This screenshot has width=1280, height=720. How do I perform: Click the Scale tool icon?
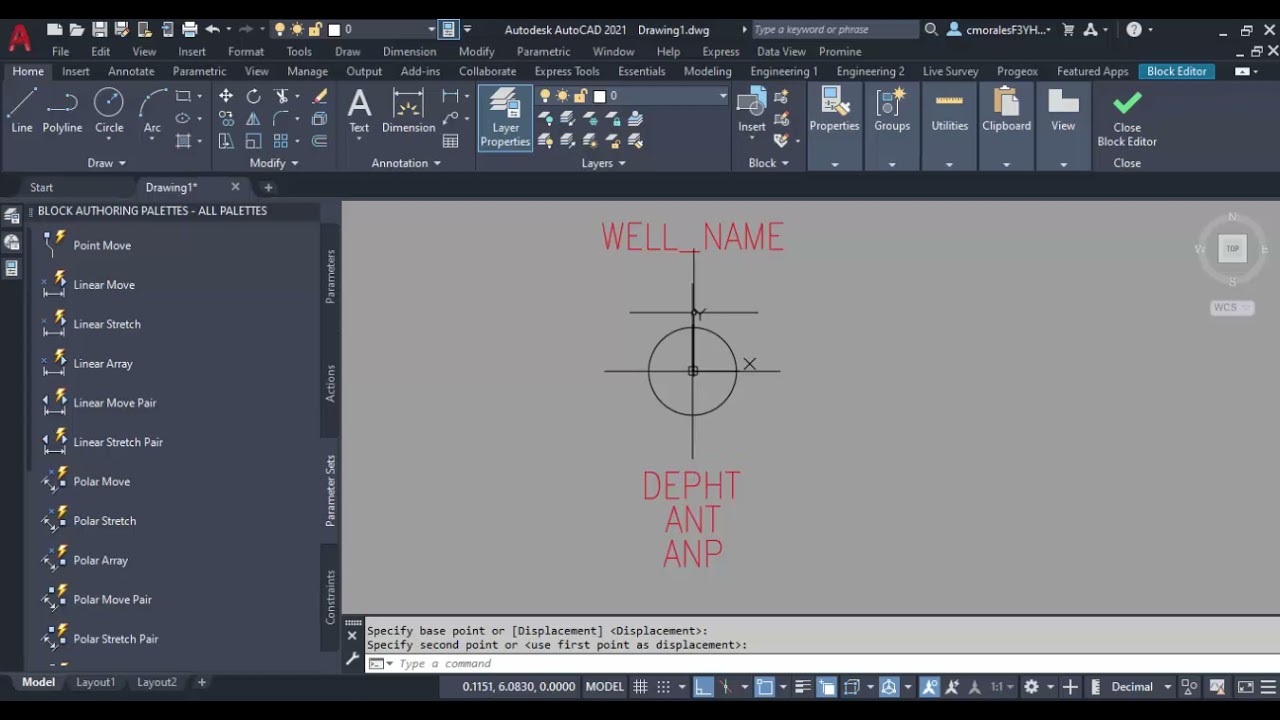tap(253, 141)
